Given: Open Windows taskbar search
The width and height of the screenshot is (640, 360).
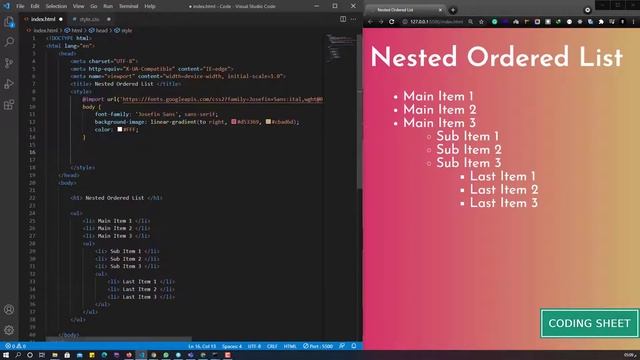Looking at the screenshot, I should coord(18,355).
